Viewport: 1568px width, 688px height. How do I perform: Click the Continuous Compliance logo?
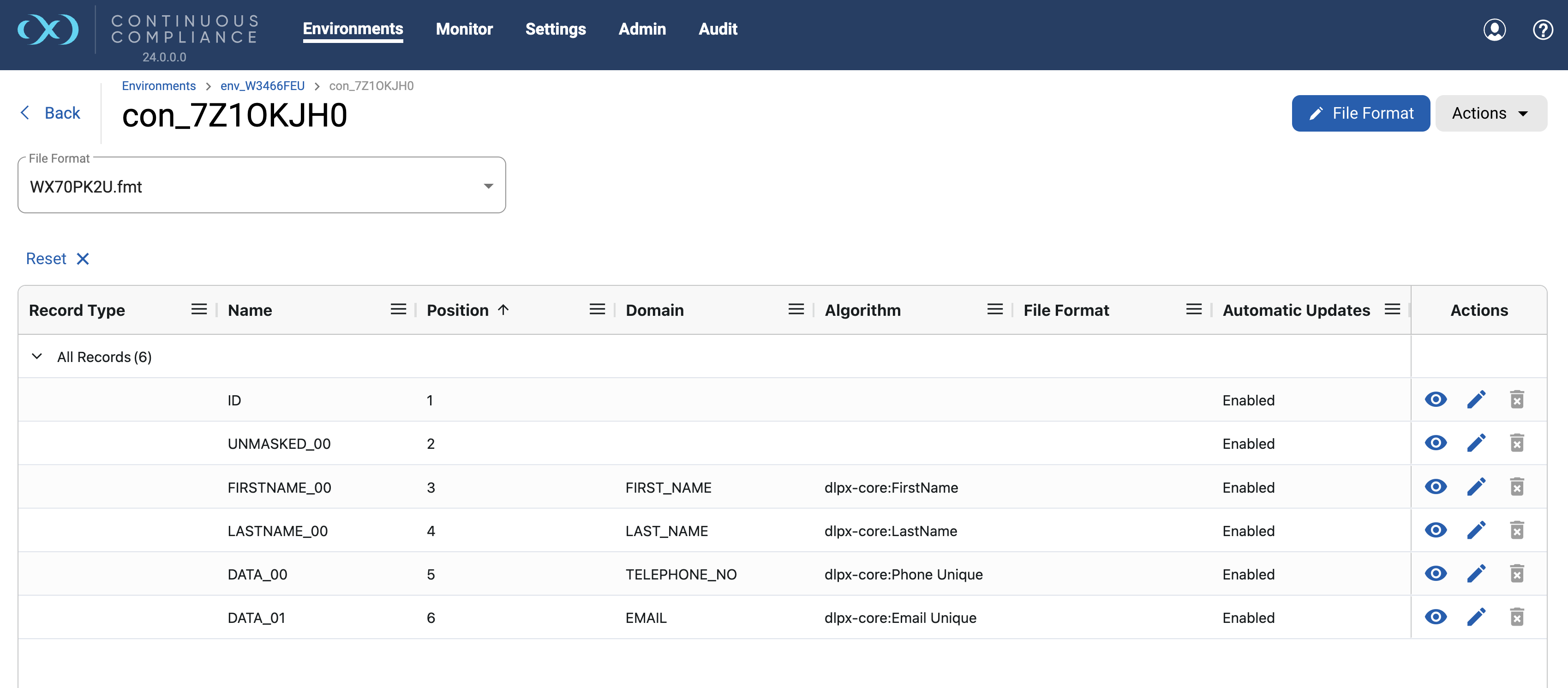click(x=49, y=29)
